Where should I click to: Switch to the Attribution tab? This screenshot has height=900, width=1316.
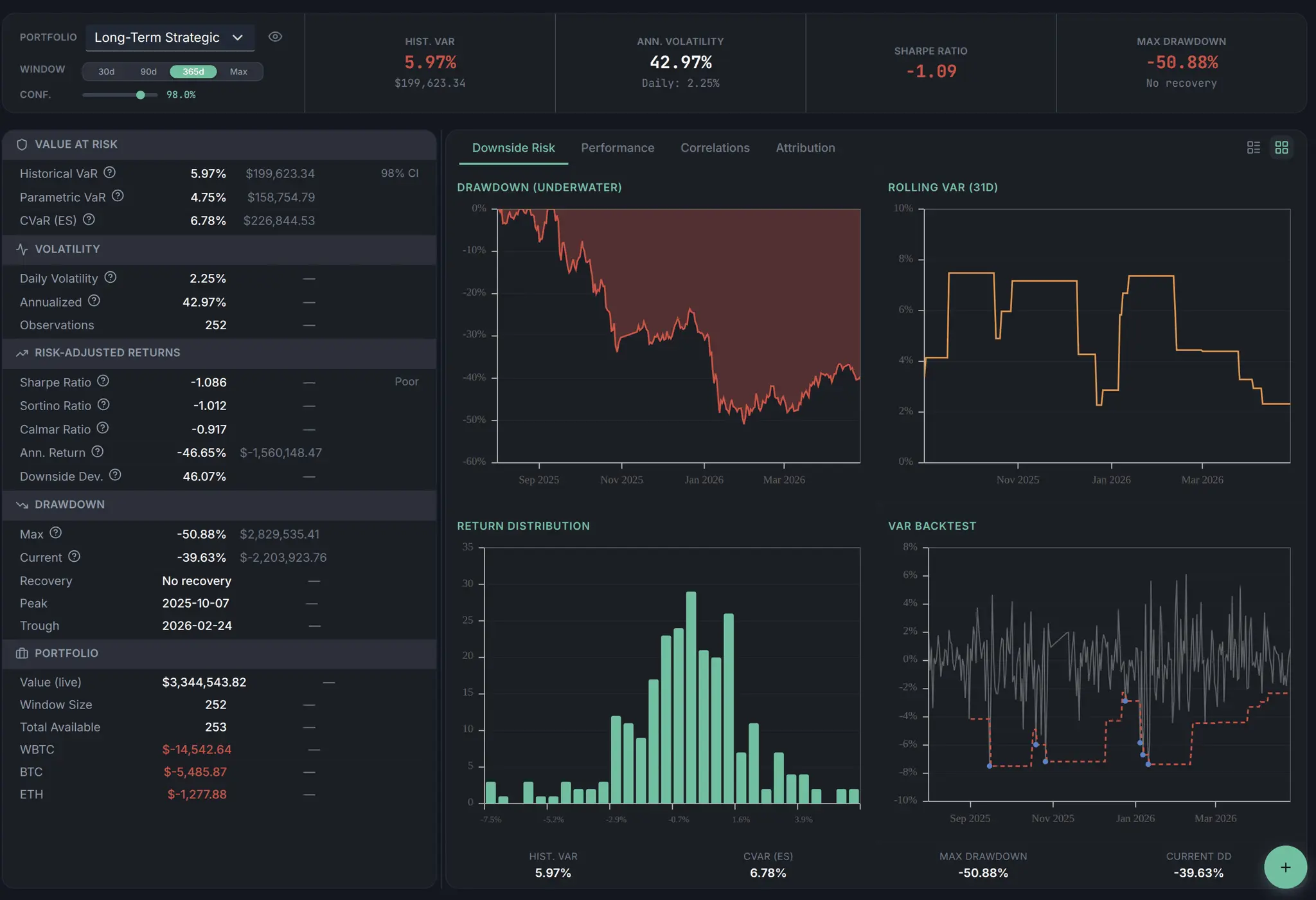click(805, 148)
